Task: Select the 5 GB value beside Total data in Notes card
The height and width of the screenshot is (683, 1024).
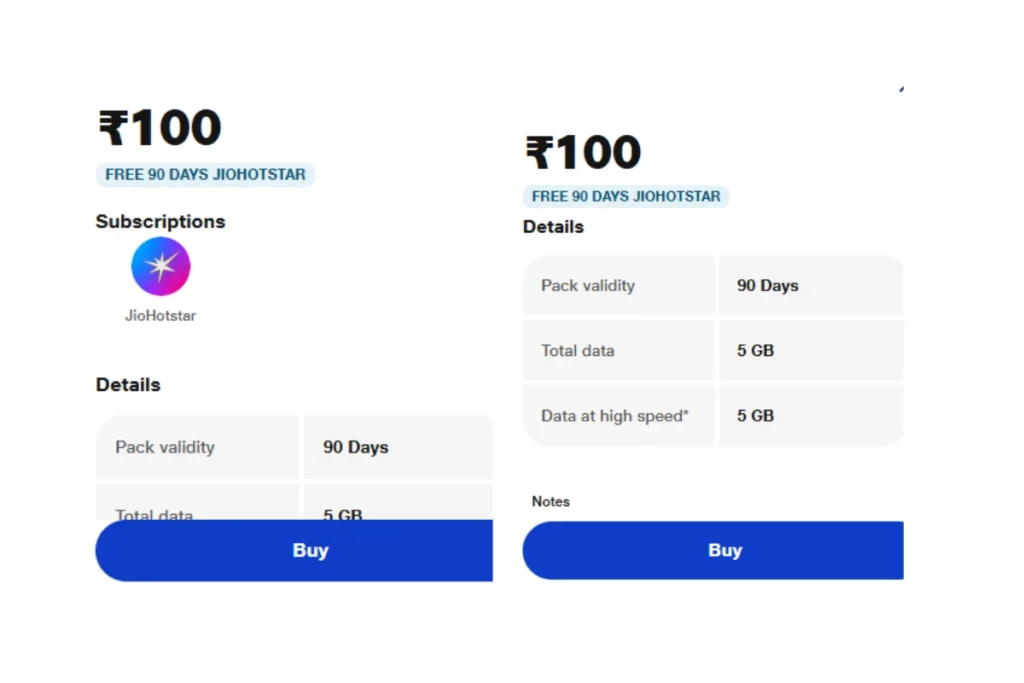Action: pos(756,351)
